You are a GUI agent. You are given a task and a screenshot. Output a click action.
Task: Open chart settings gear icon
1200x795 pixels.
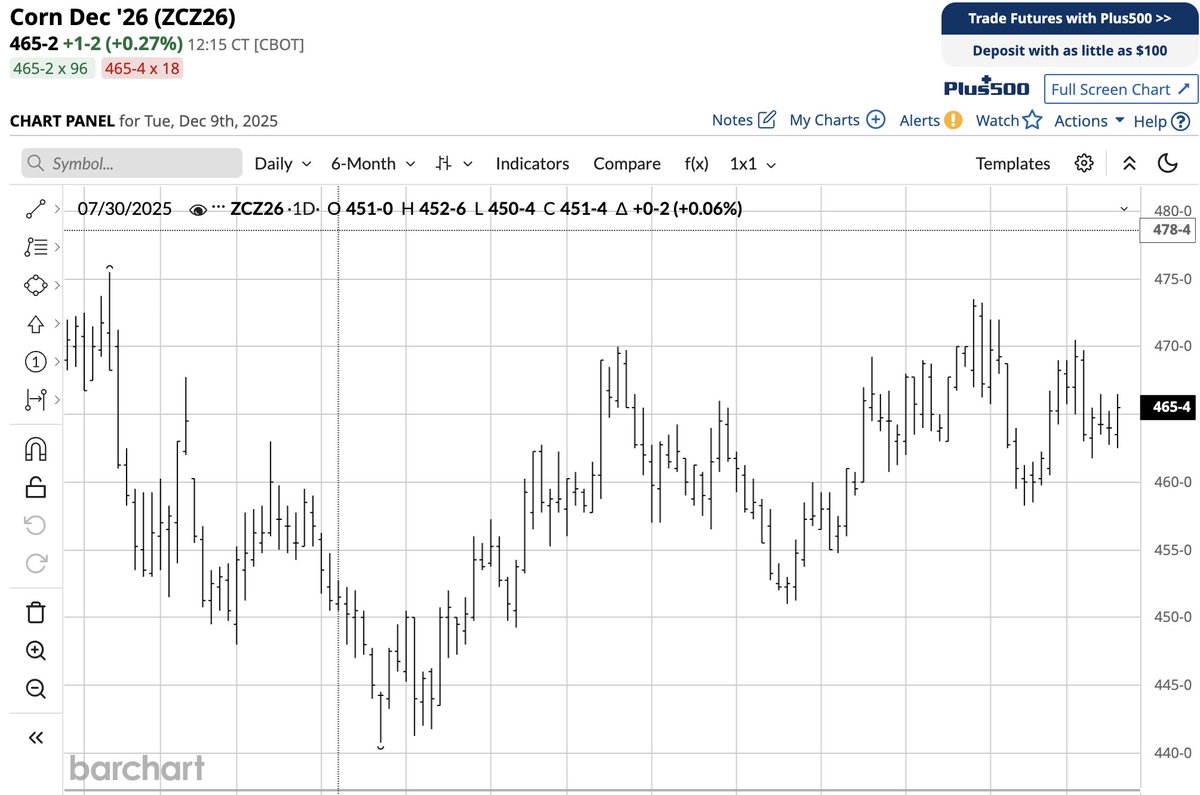pos(1084,163)
